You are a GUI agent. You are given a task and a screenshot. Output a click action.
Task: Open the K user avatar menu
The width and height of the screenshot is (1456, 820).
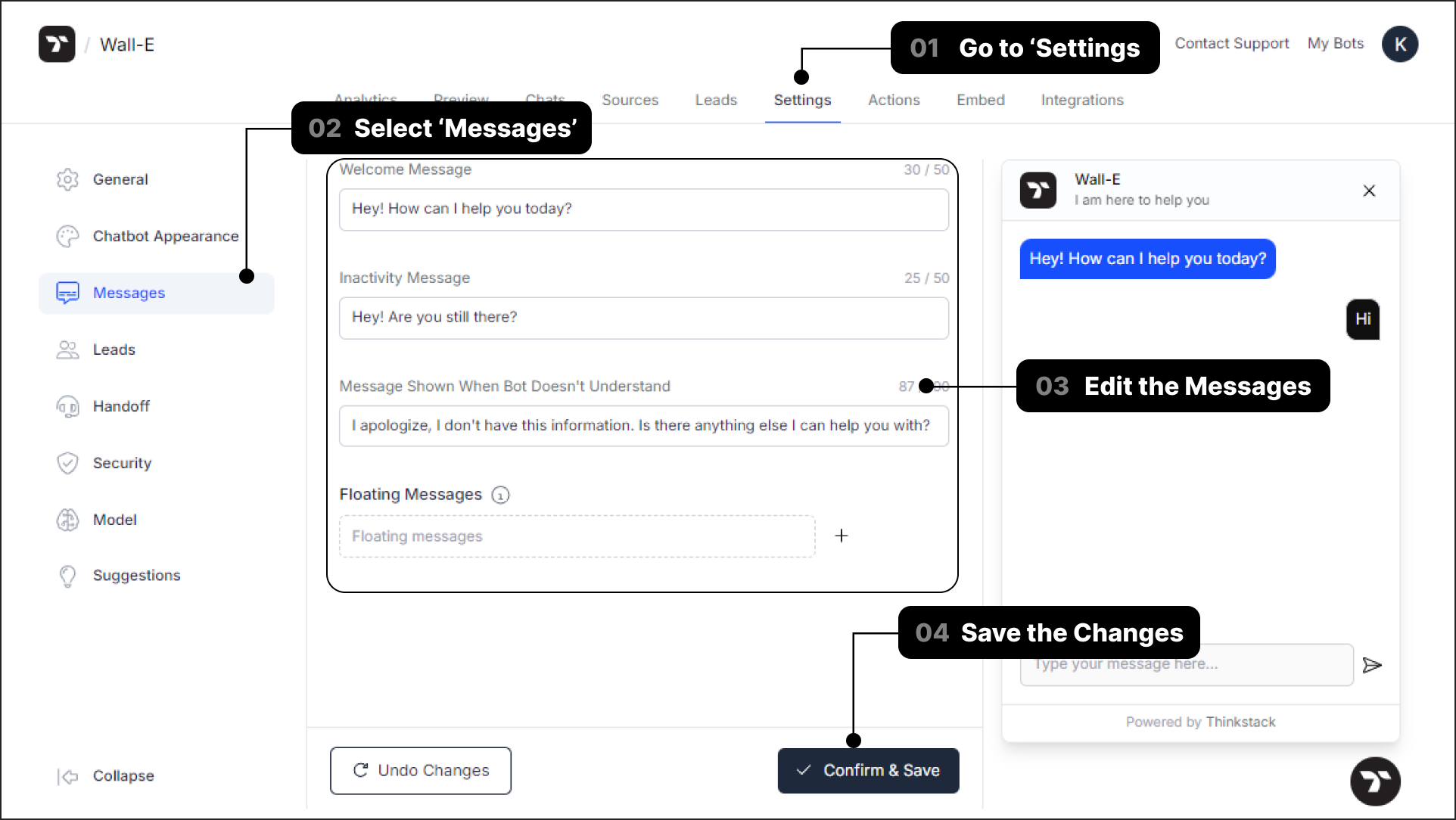pyautogui.click(x=1400, y=45)
